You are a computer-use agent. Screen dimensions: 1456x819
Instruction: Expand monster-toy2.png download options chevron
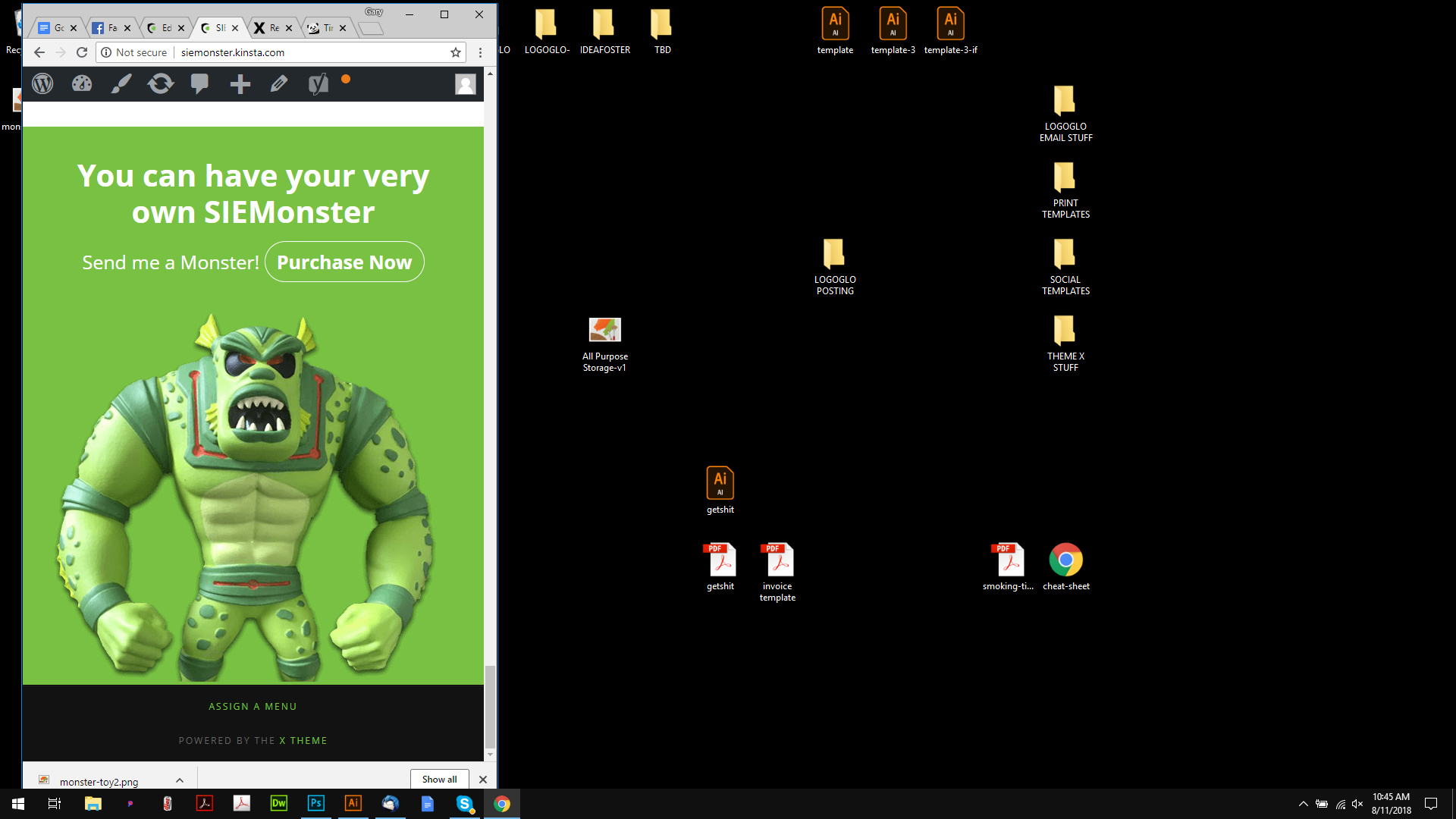point(180,780)
